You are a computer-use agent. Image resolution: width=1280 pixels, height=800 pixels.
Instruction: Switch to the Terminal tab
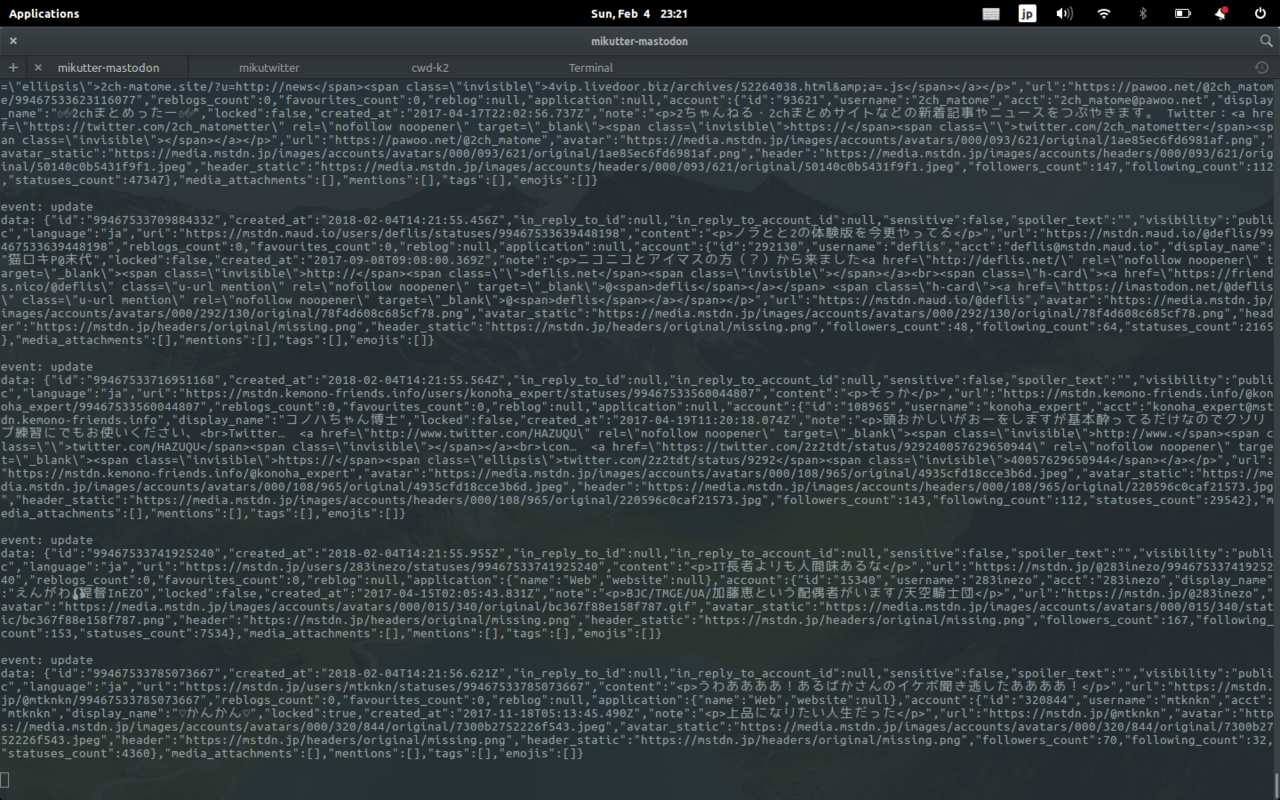pyautogui.click(x=590, y=68)
